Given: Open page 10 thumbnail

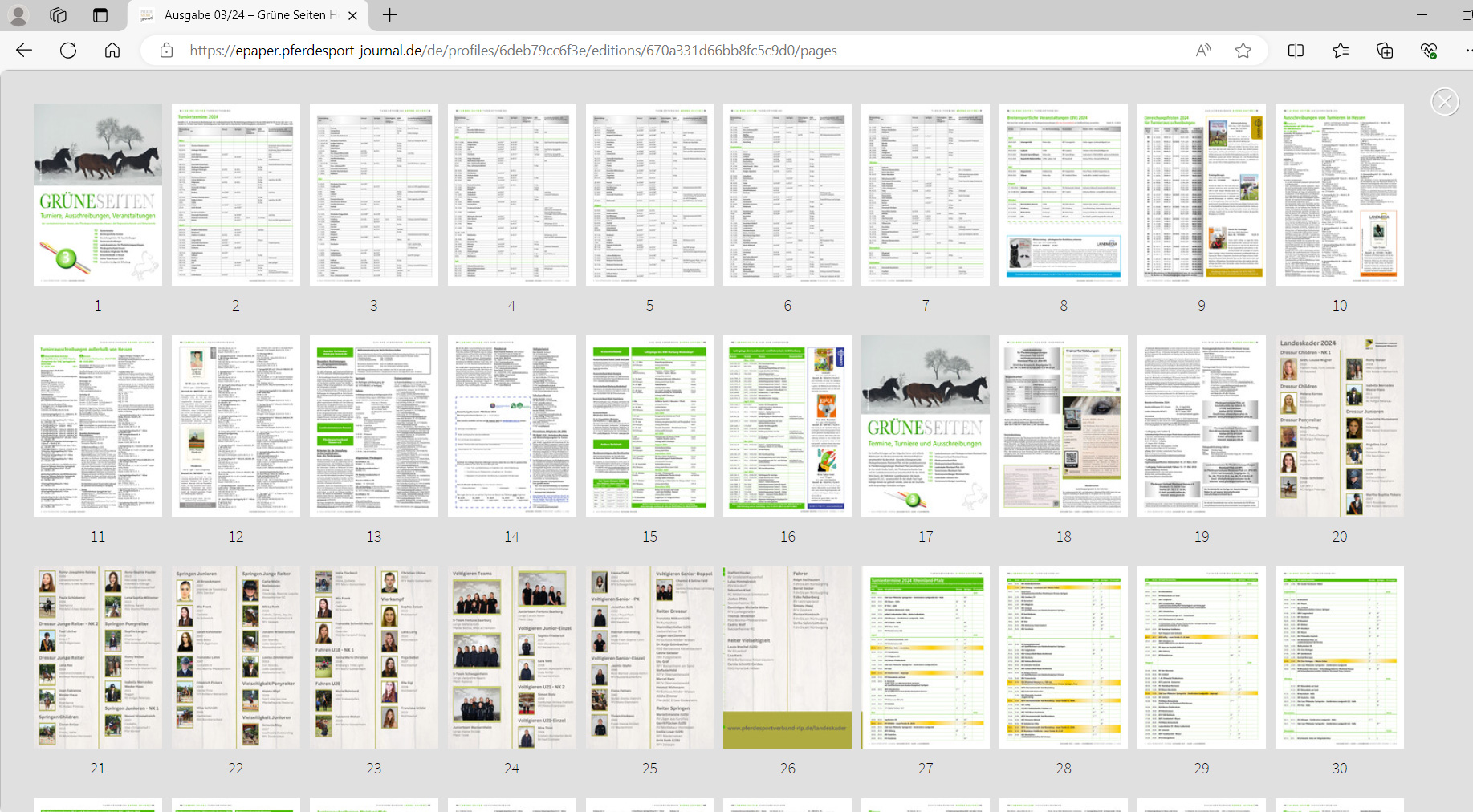Looking at the screenshot, I should [x=1340, y=194].
